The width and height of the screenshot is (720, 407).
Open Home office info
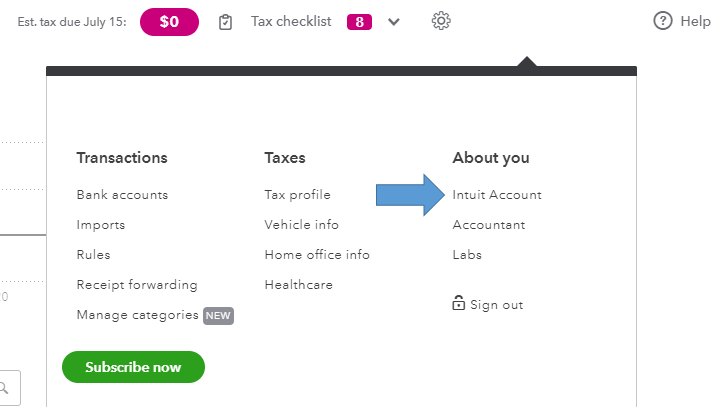coord(317,255)
